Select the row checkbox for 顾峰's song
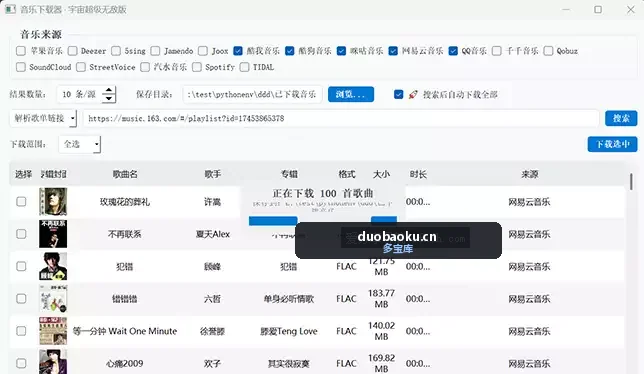This screenshot has width=644, height=374. 21,266
